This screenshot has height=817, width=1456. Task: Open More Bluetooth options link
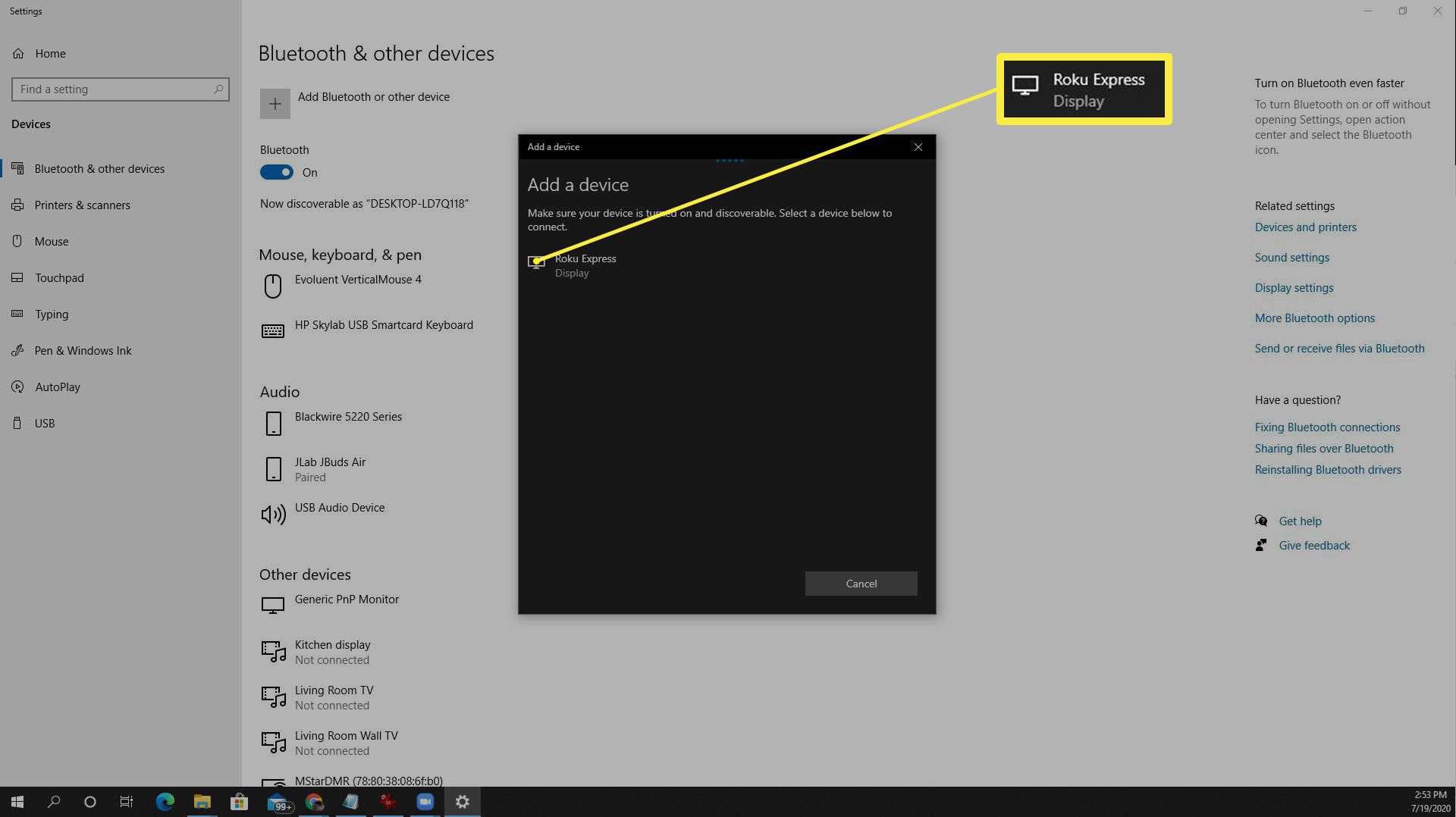coord(1314,318)
